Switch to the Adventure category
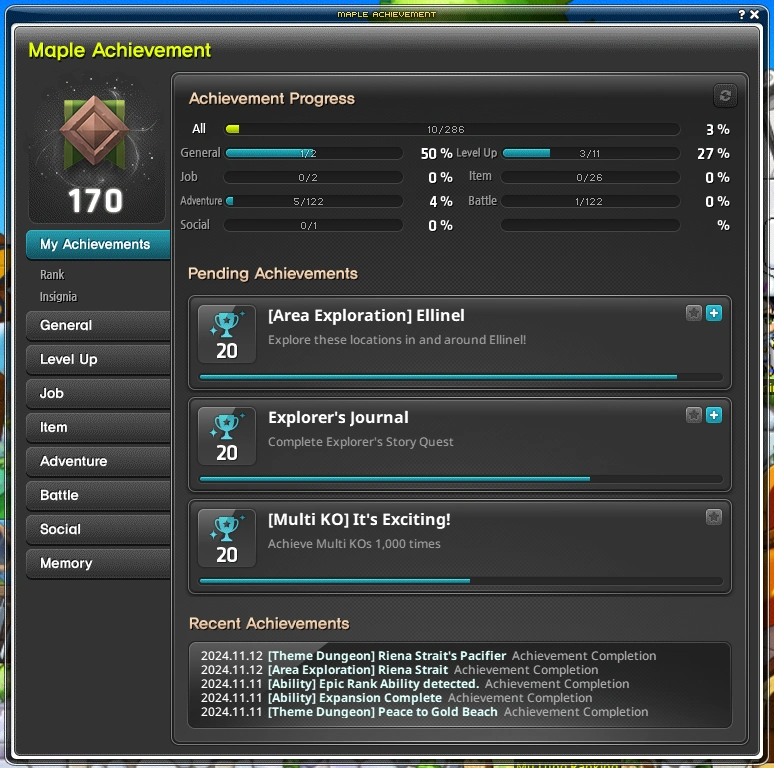This screenshot has height=768, width=774. (x=98, y=461)
